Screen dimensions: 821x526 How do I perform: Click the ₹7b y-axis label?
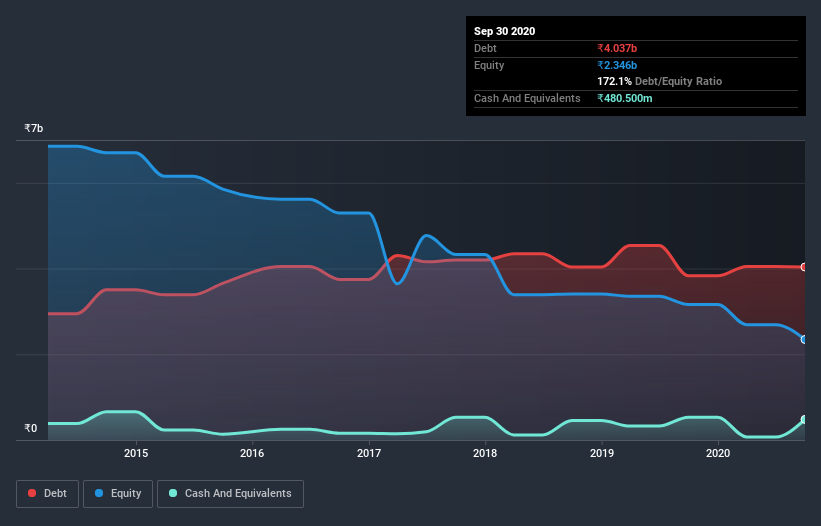pos(34,128)
